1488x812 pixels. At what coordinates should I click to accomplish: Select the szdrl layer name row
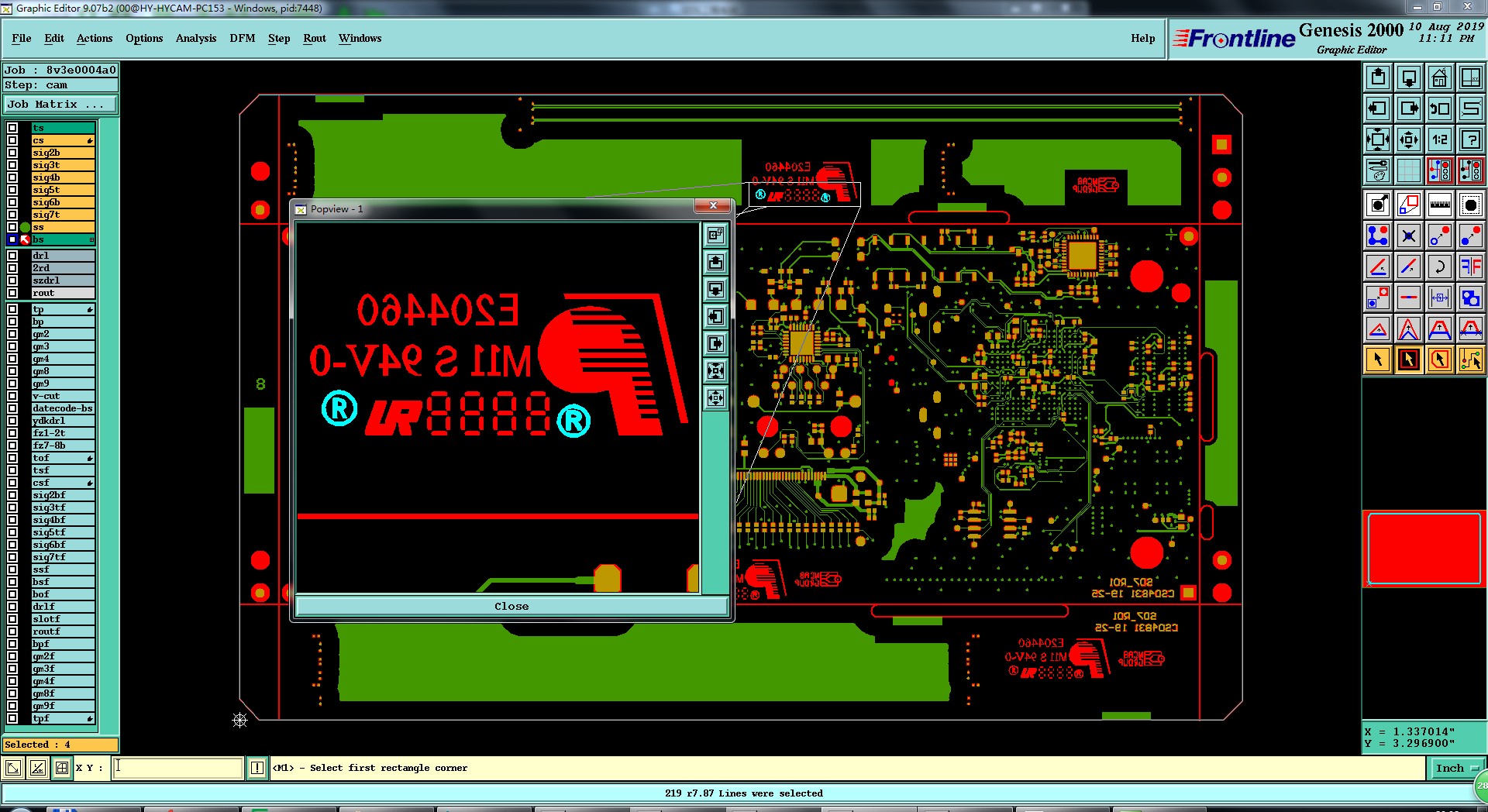[x=63, y=280]
